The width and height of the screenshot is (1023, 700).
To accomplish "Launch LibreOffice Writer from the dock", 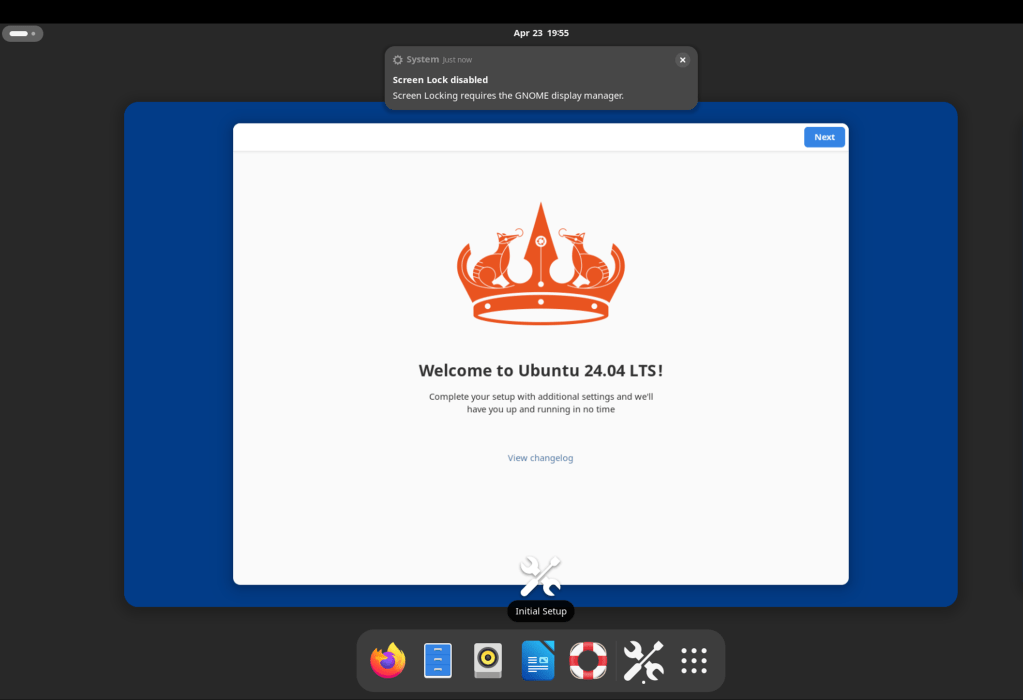I will tap(538, 660).
